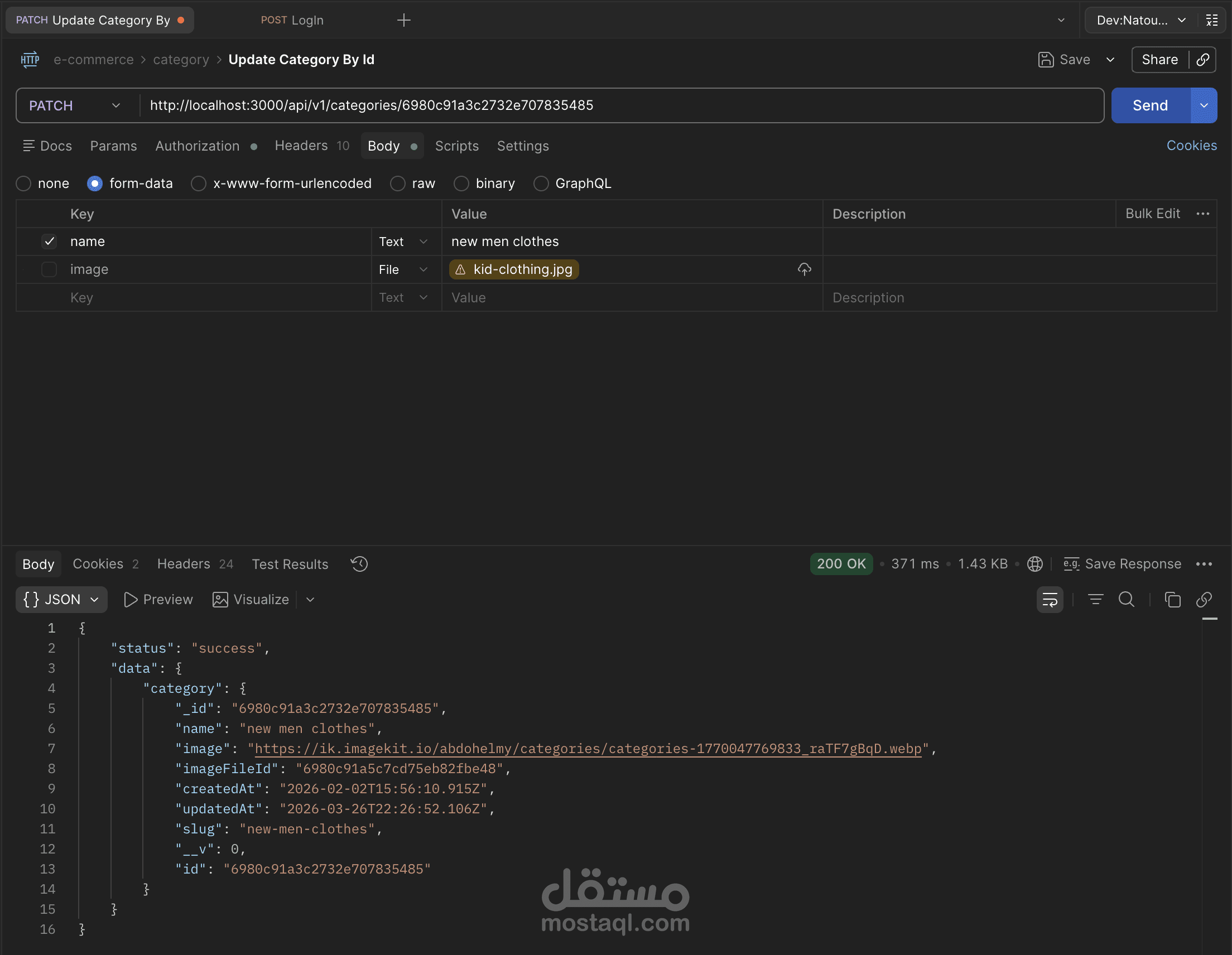1232x955 pixels.
Task: Click the network globe icon
Action: click(x=1034, y=564)
